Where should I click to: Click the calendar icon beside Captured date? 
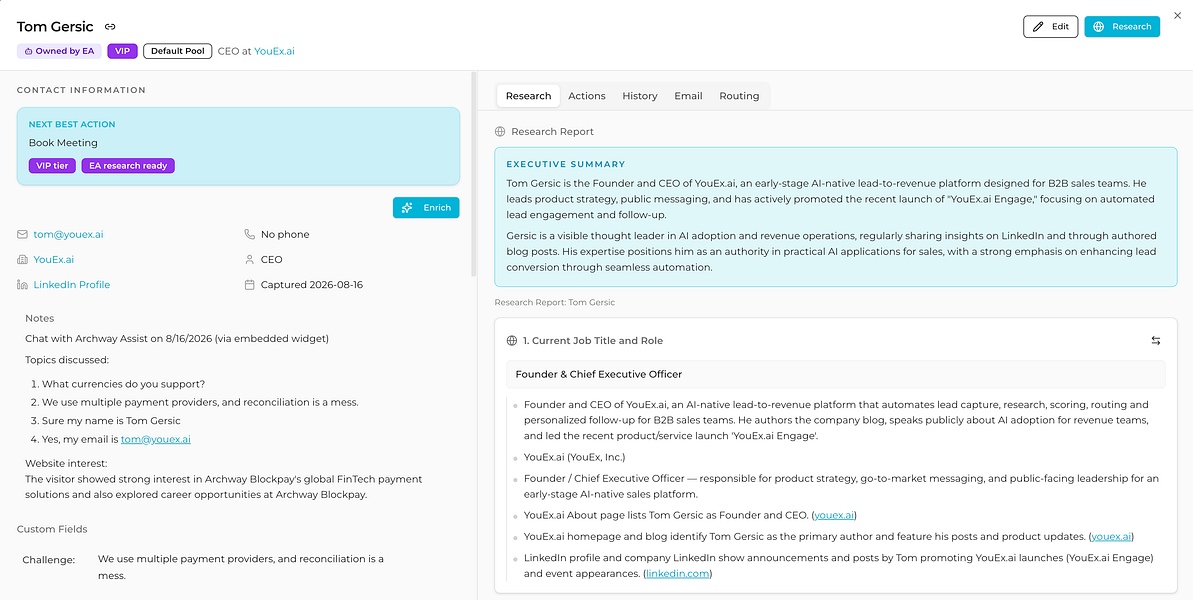250,284
